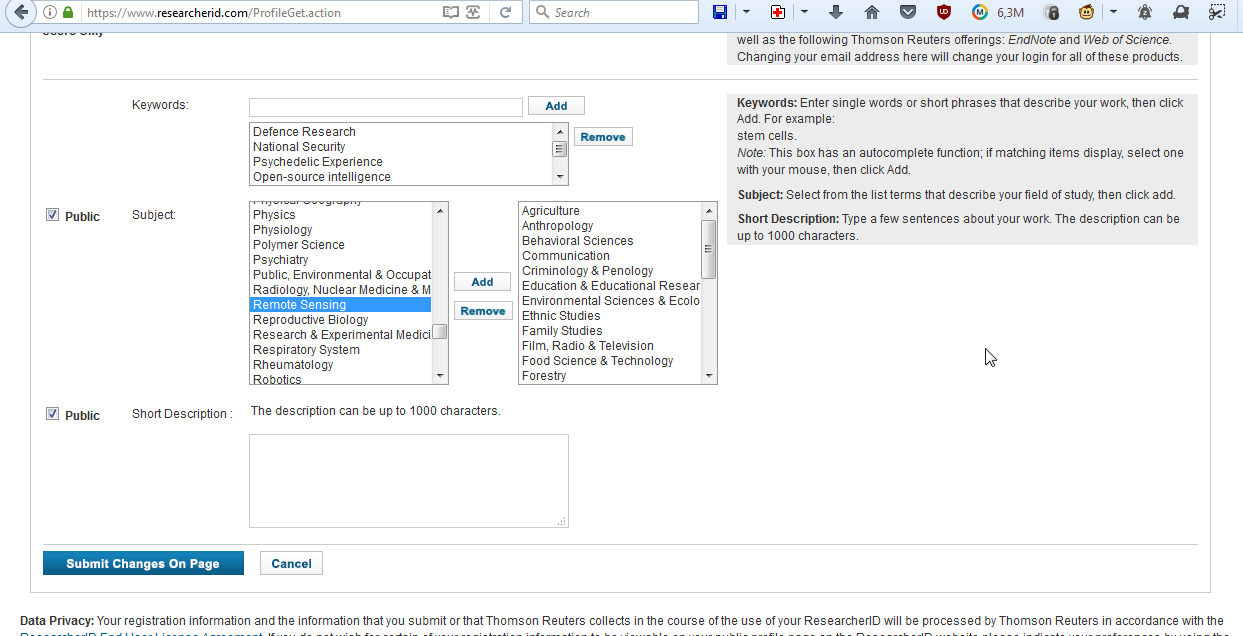The width and height of the screenshot is (1243, 636).
Task: Click the Keywords text input field
Action: [x=386, y=106]
